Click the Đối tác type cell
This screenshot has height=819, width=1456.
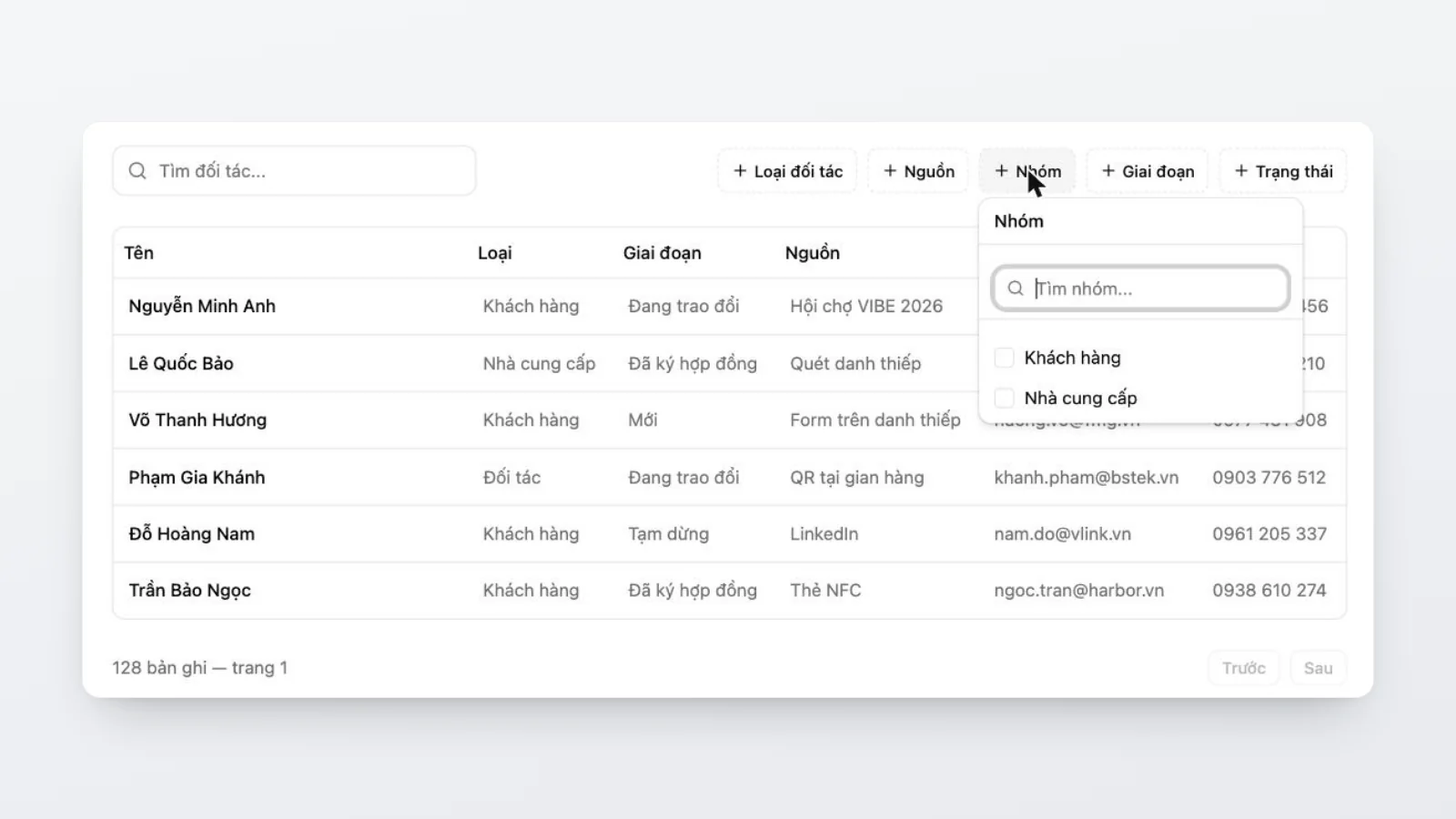511,478
